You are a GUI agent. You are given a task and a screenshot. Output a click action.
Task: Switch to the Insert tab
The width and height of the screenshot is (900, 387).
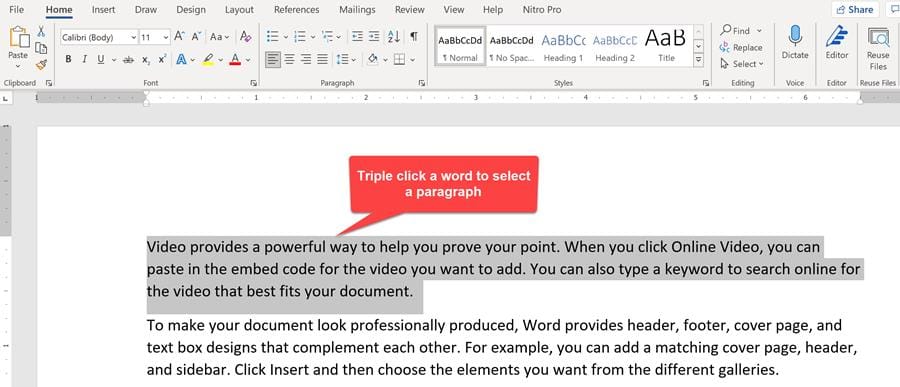click(x=103, y=10)
